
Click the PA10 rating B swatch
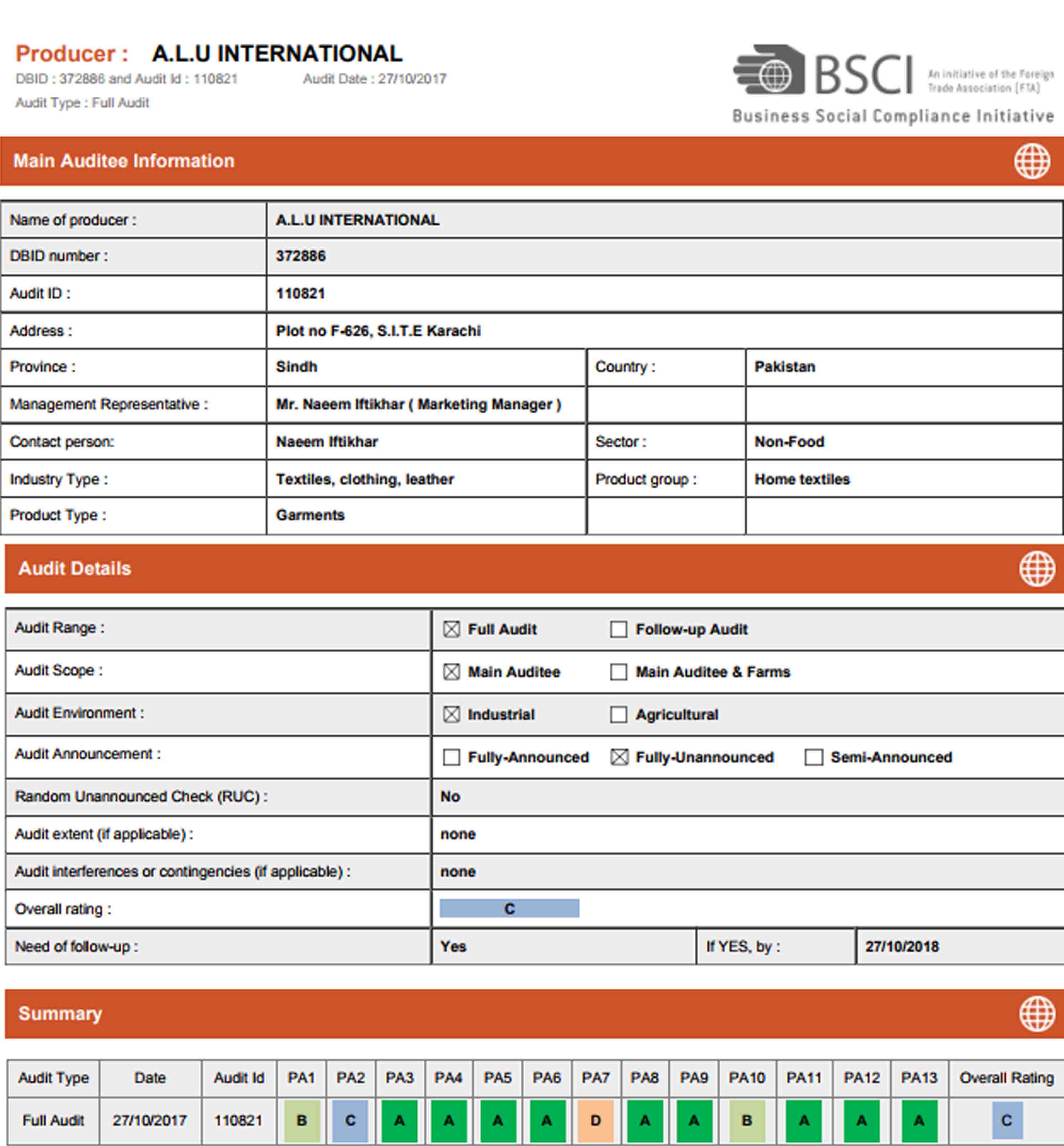coord(747,1121)
